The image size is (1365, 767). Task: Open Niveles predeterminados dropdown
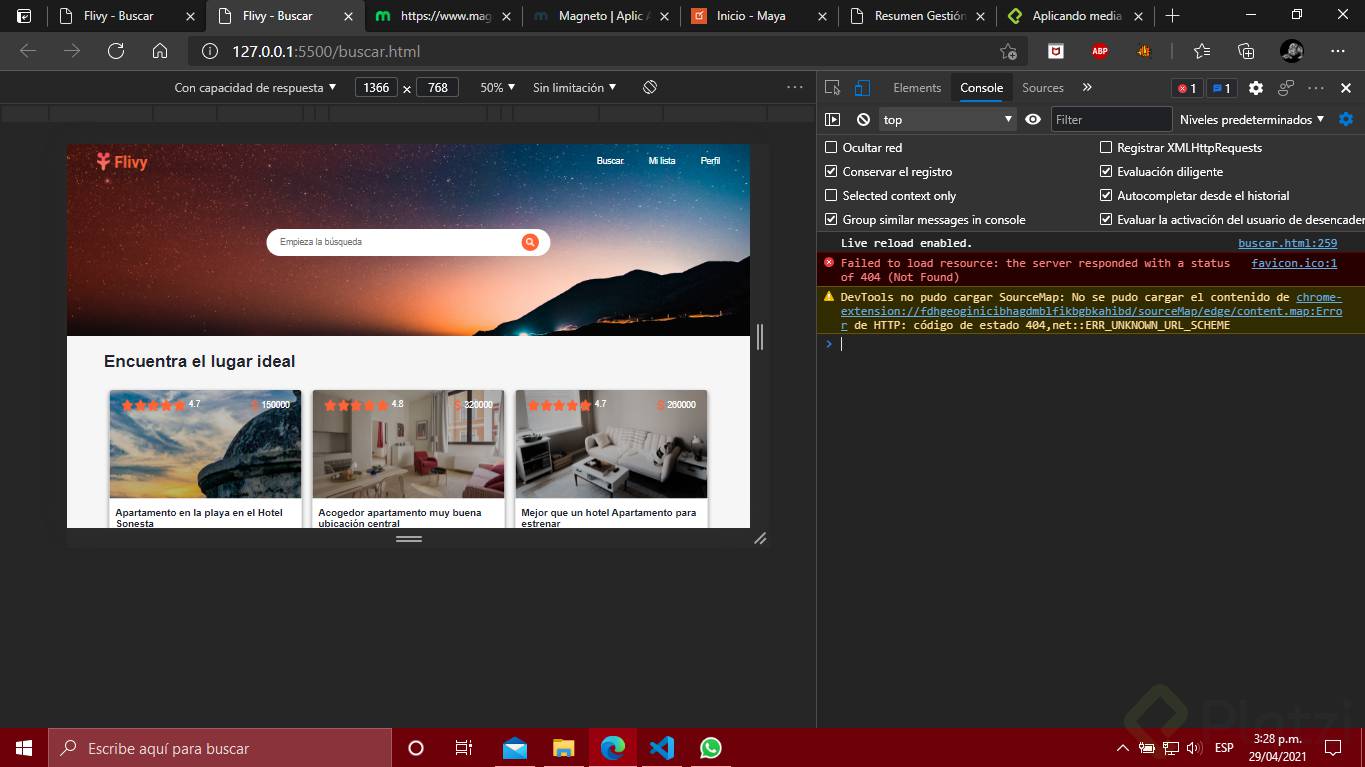1252,119
